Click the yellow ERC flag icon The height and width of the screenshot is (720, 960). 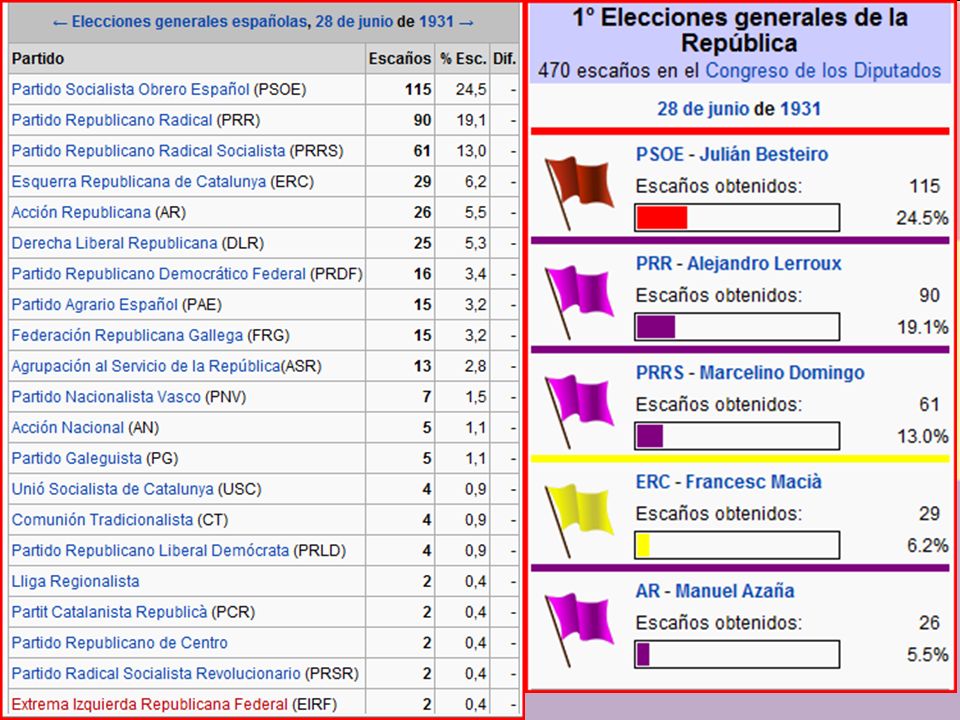pyautogui.click(x=579, y=520)
